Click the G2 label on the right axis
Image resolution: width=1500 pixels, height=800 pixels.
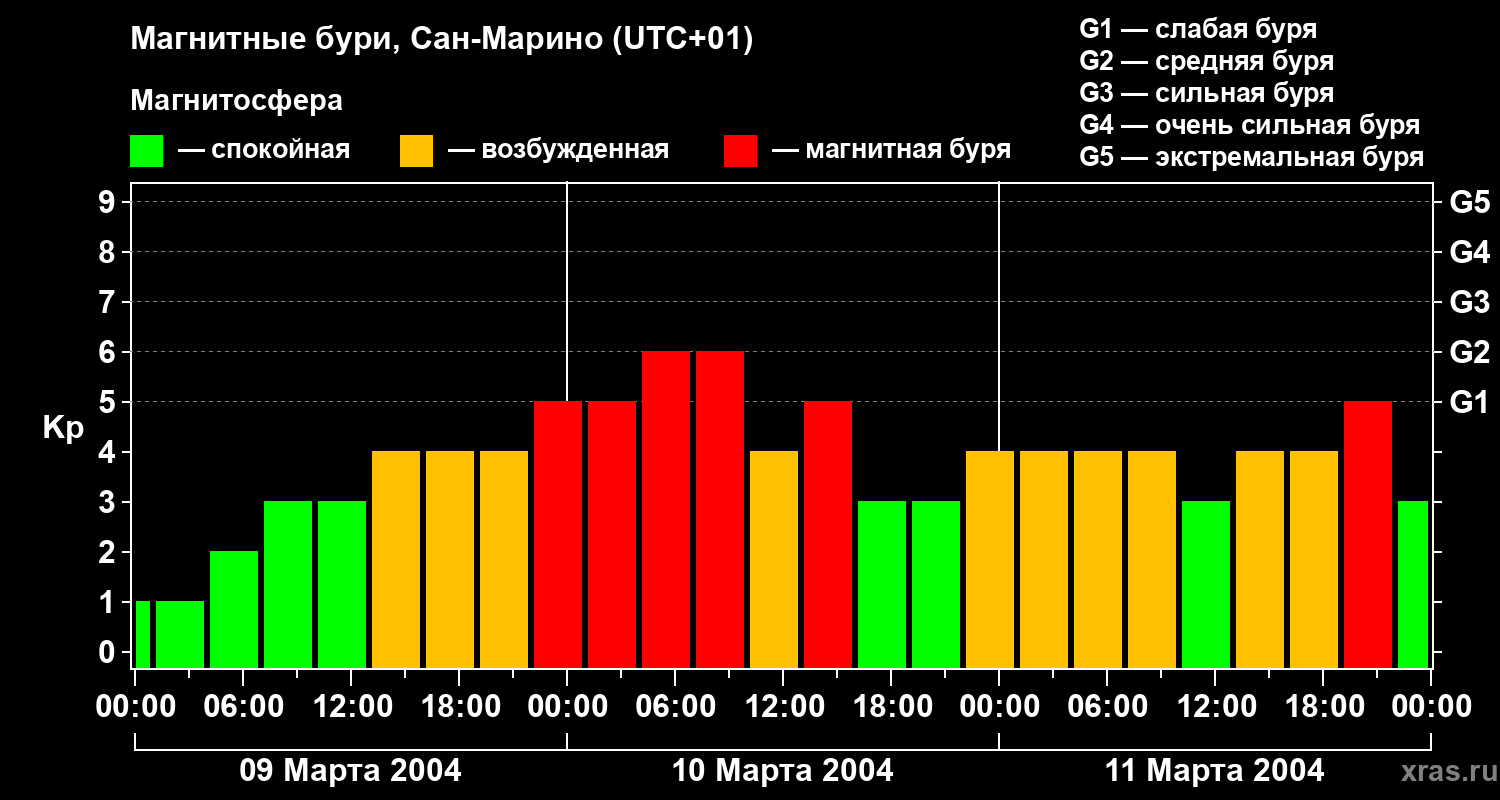[x=1469, y=352]
